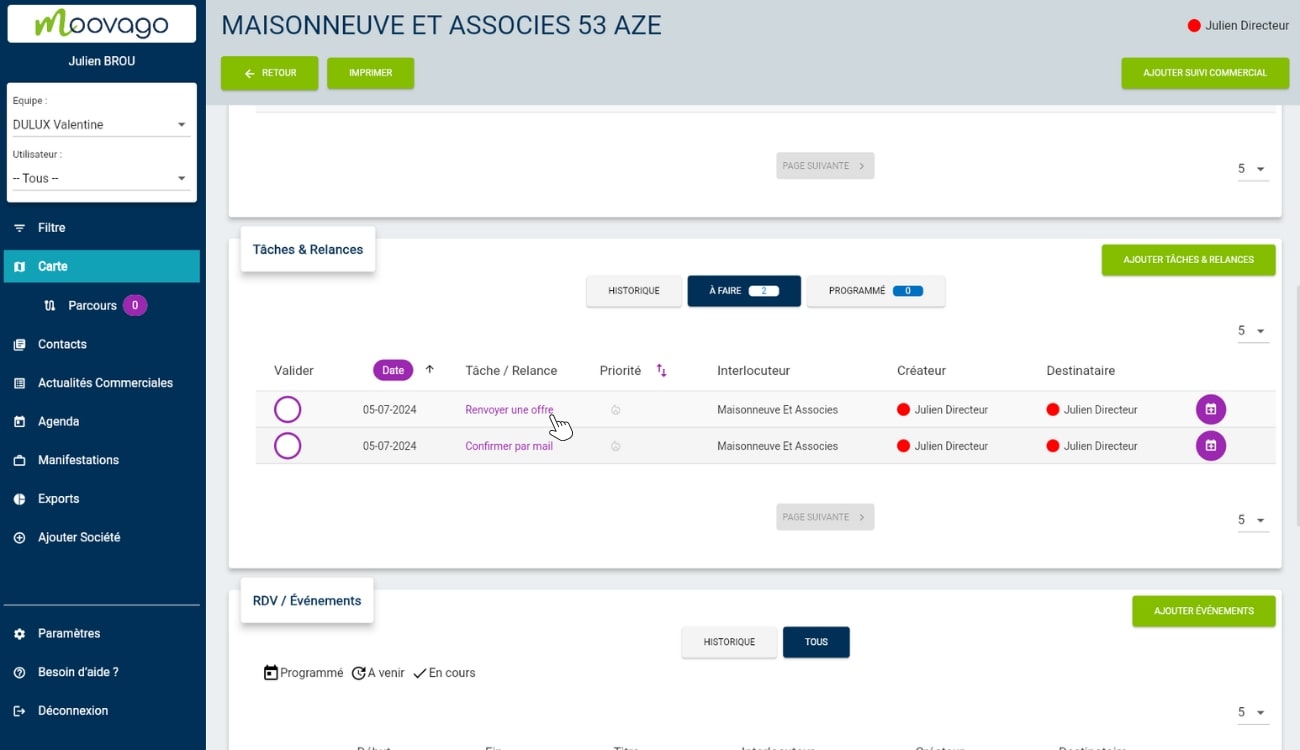Screen dimensions: 1300x750
Task: Open rows-per-page dropdown in top card
Action: (x=1253, y=169)
